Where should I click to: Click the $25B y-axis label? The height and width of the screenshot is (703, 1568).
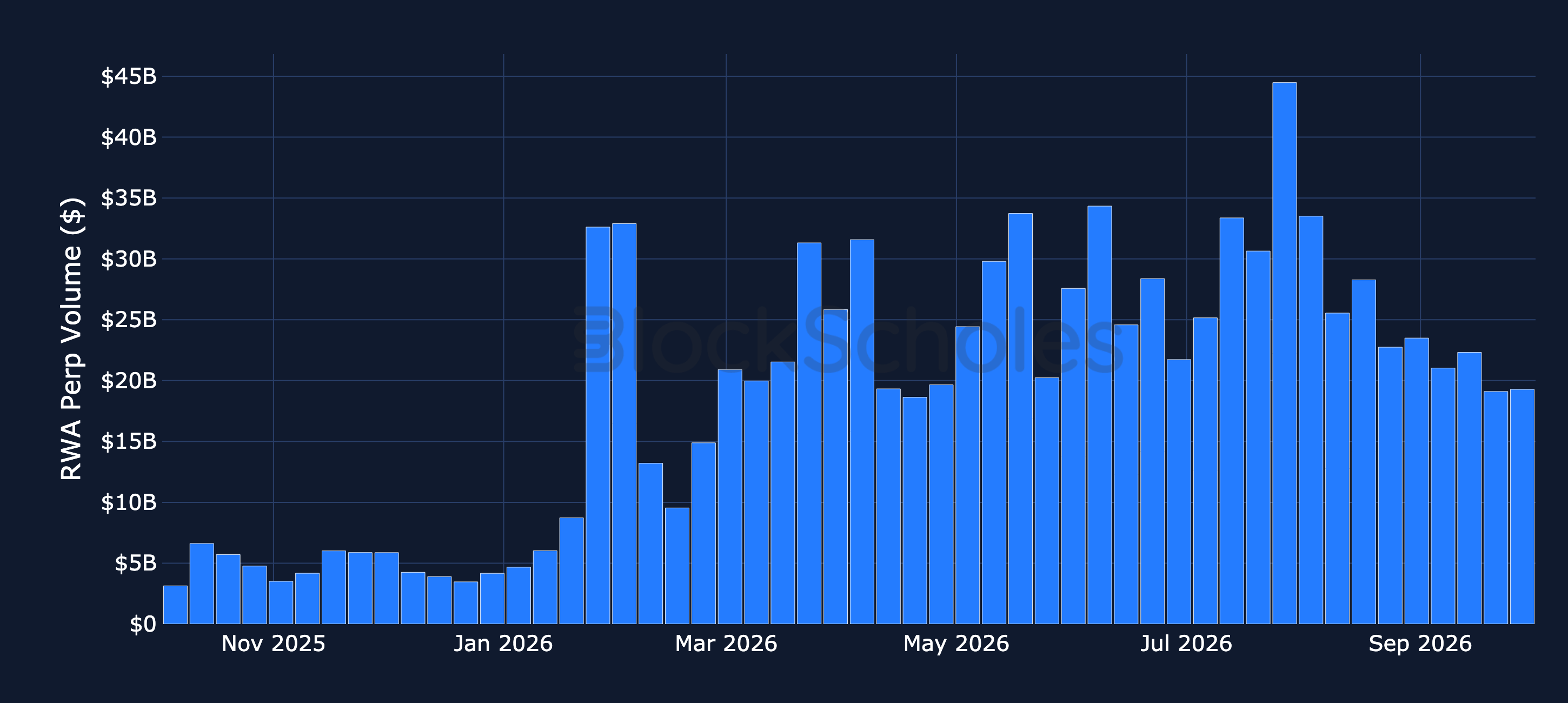tap(129, 320)
